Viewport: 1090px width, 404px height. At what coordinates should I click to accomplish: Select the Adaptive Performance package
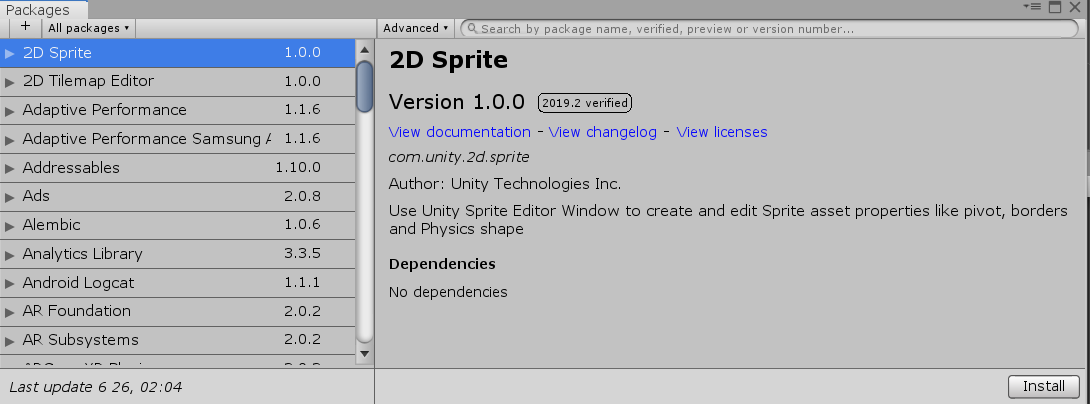pos(177,110)
